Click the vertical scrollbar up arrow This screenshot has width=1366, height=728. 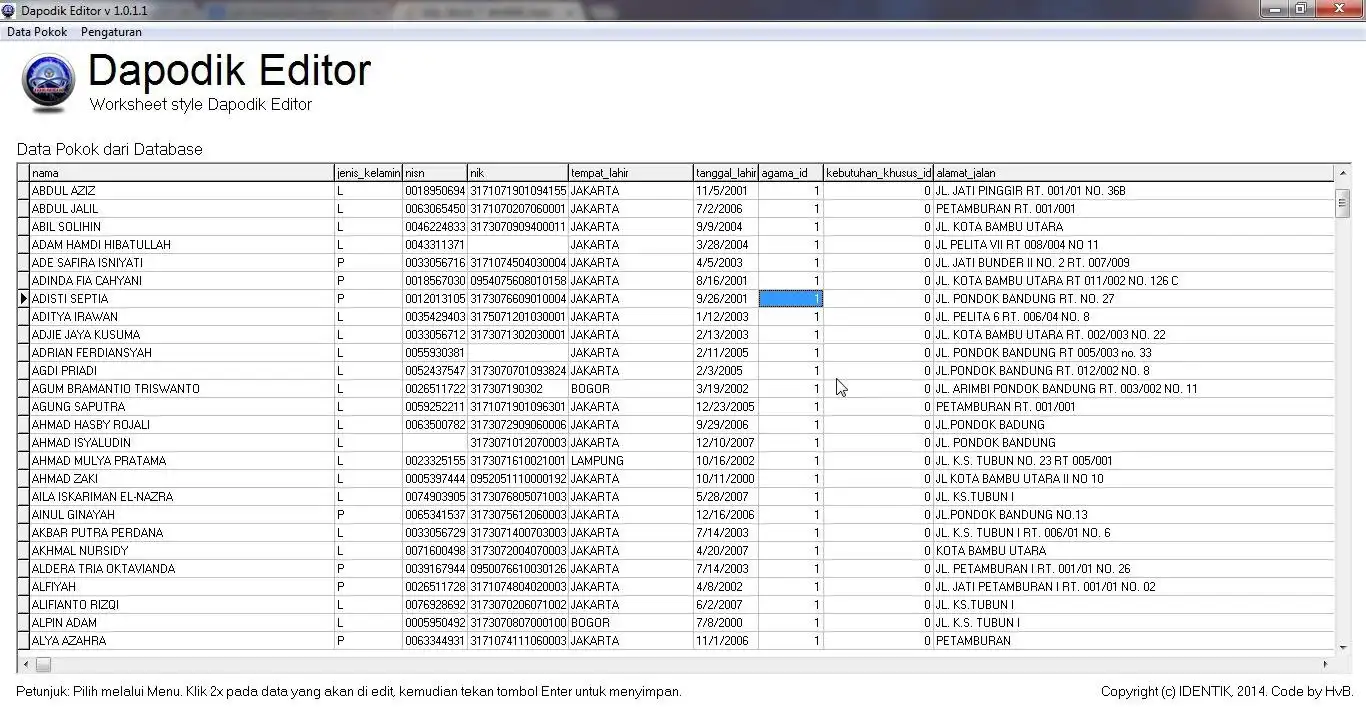(1343, 173)
